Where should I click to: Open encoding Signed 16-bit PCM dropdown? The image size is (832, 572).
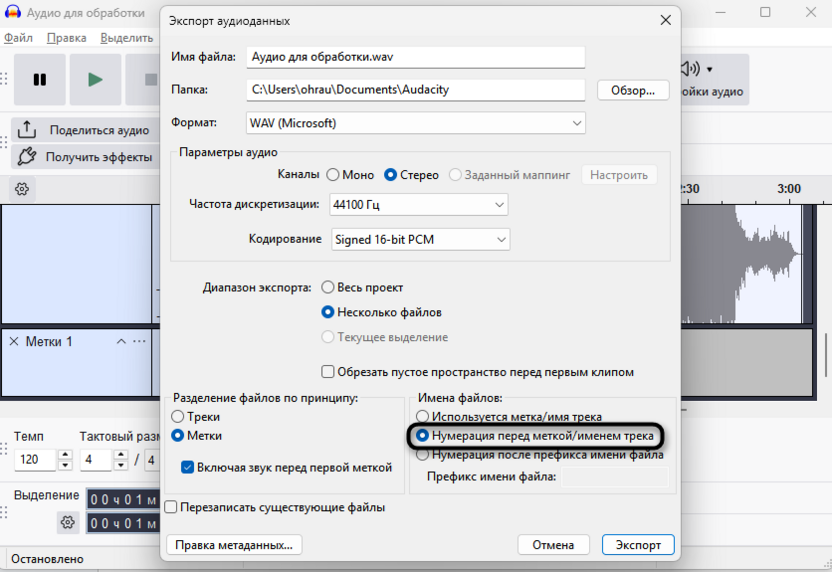tap(420, 239)
